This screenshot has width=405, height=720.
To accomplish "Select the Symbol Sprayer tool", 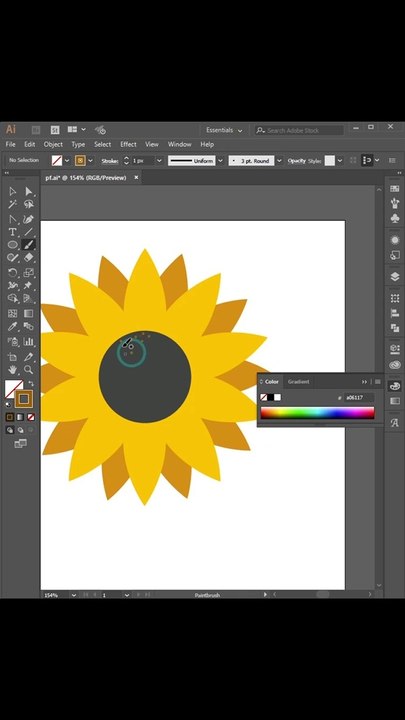I will click(x=12, y=342).
